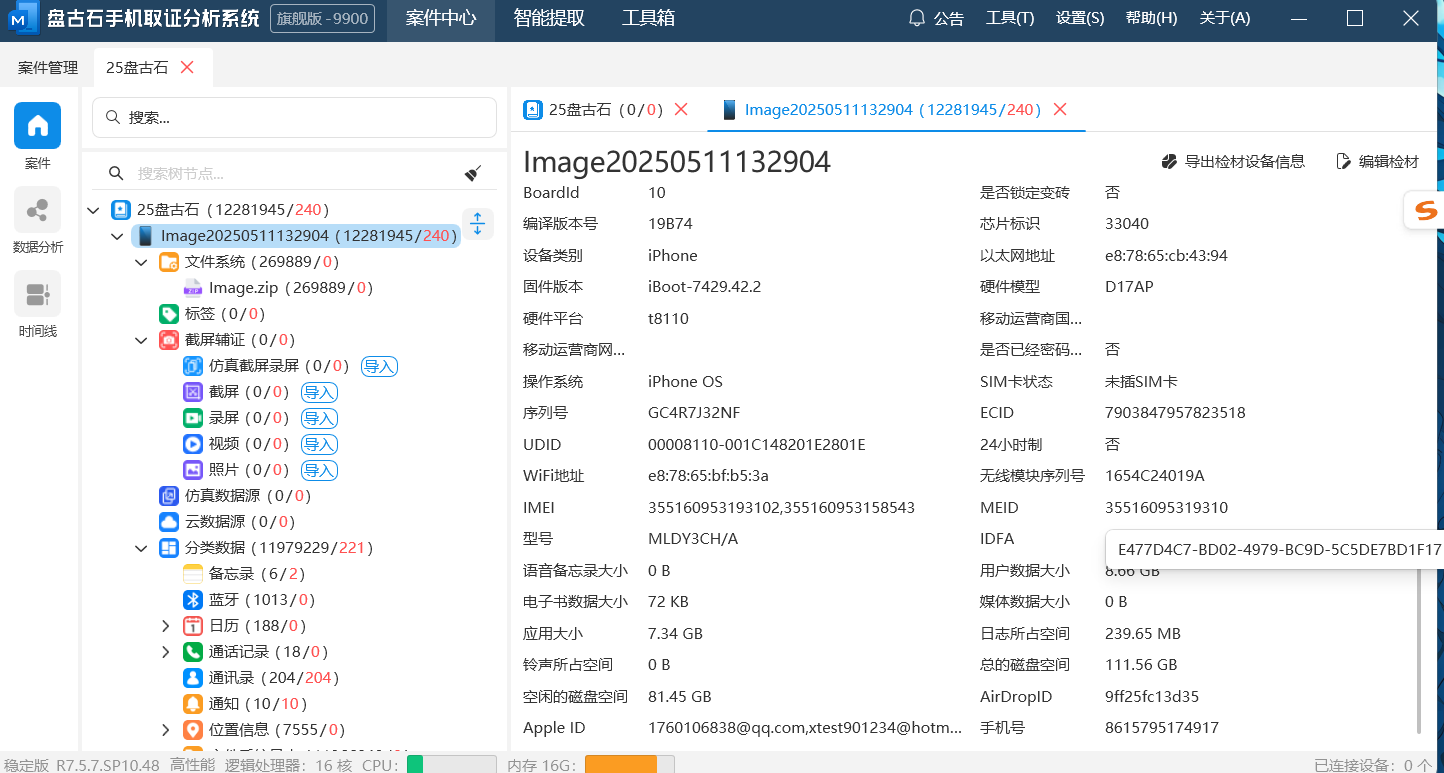Click the Sogou input method floating icon
Image resolution: width=1444 pixels, height=773 pixels.
coord(1425,210)
